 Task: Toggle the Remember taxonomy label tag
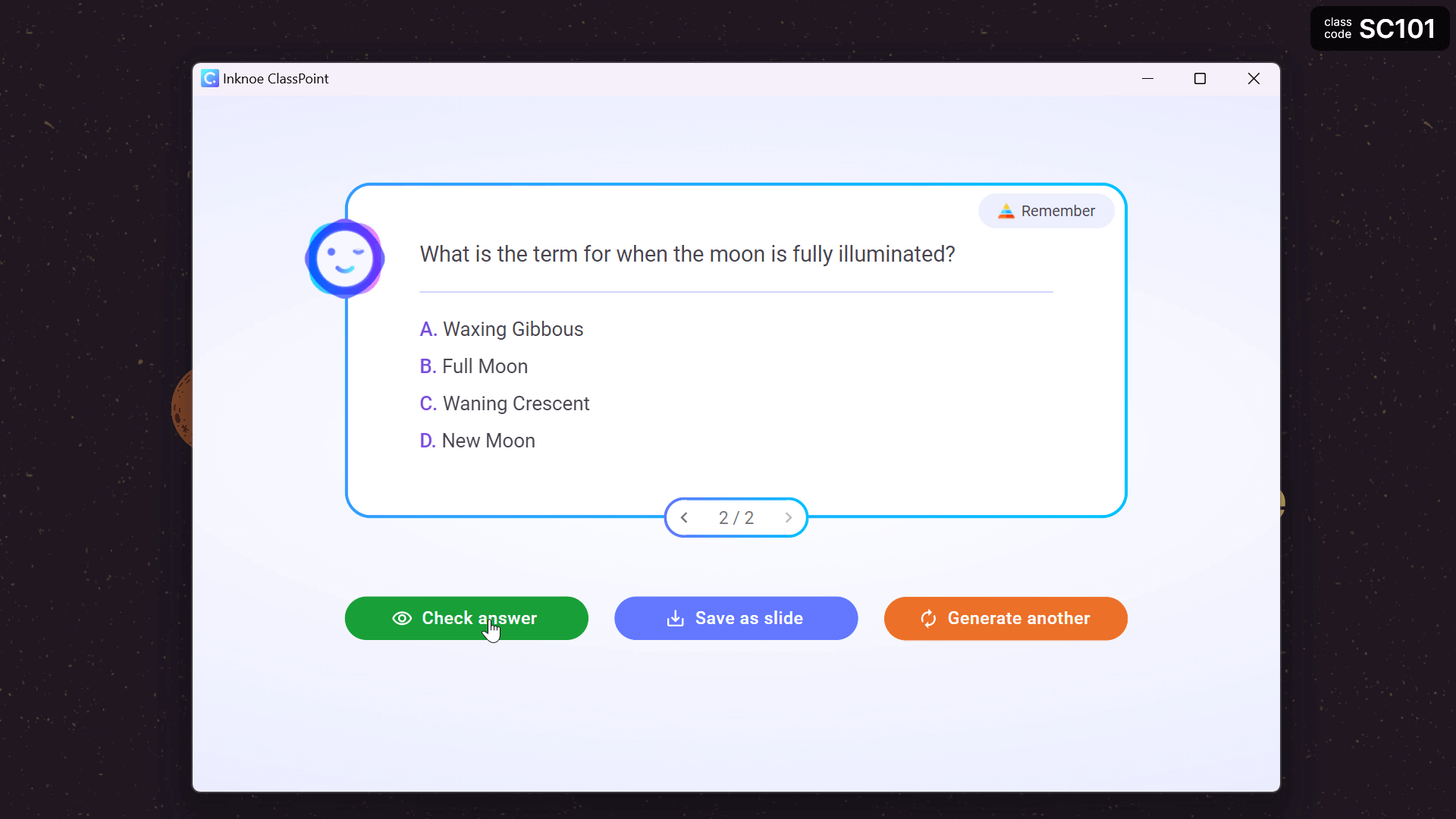point(1046,210)
